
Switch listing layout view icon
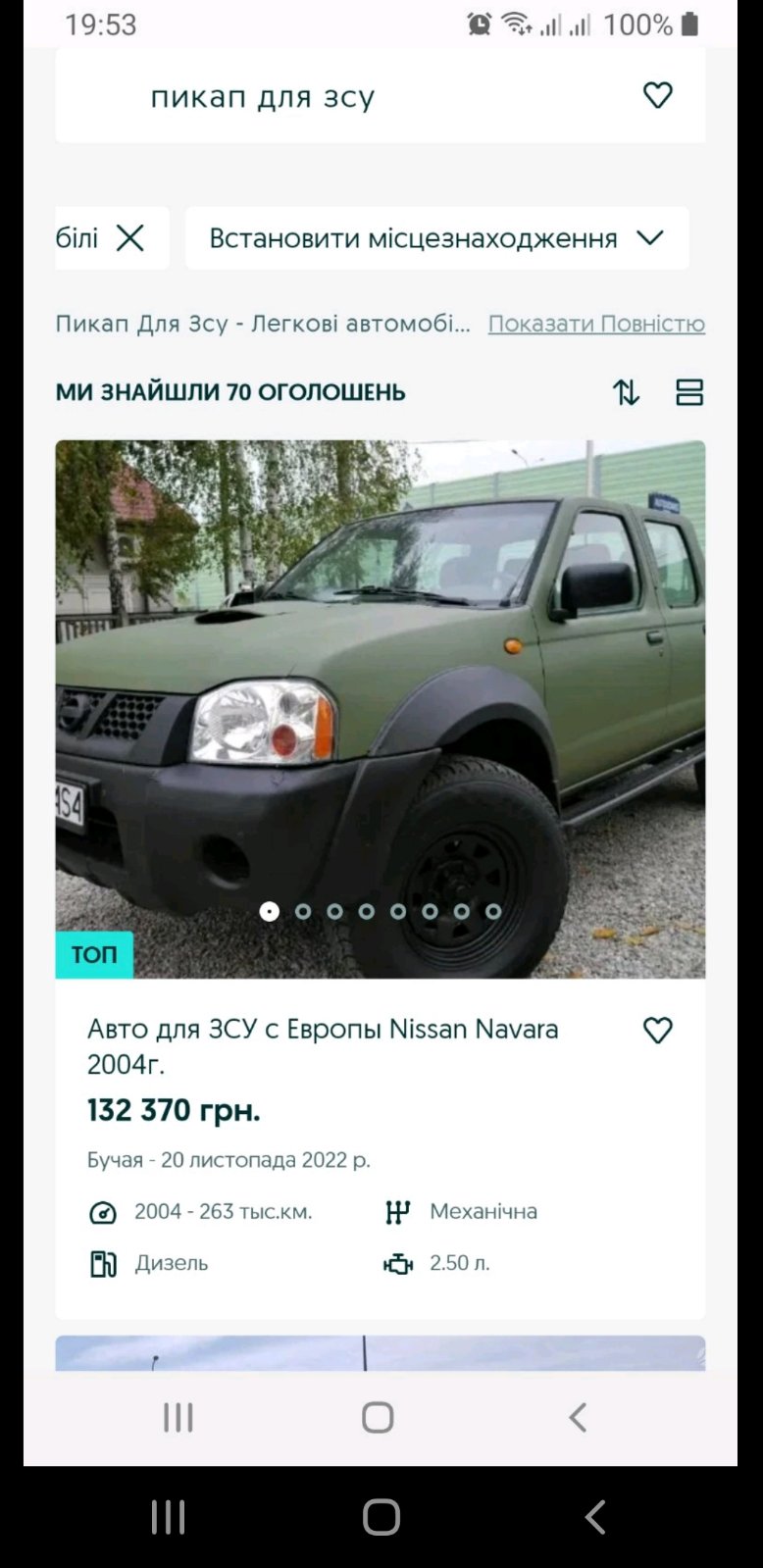[689, 392]
